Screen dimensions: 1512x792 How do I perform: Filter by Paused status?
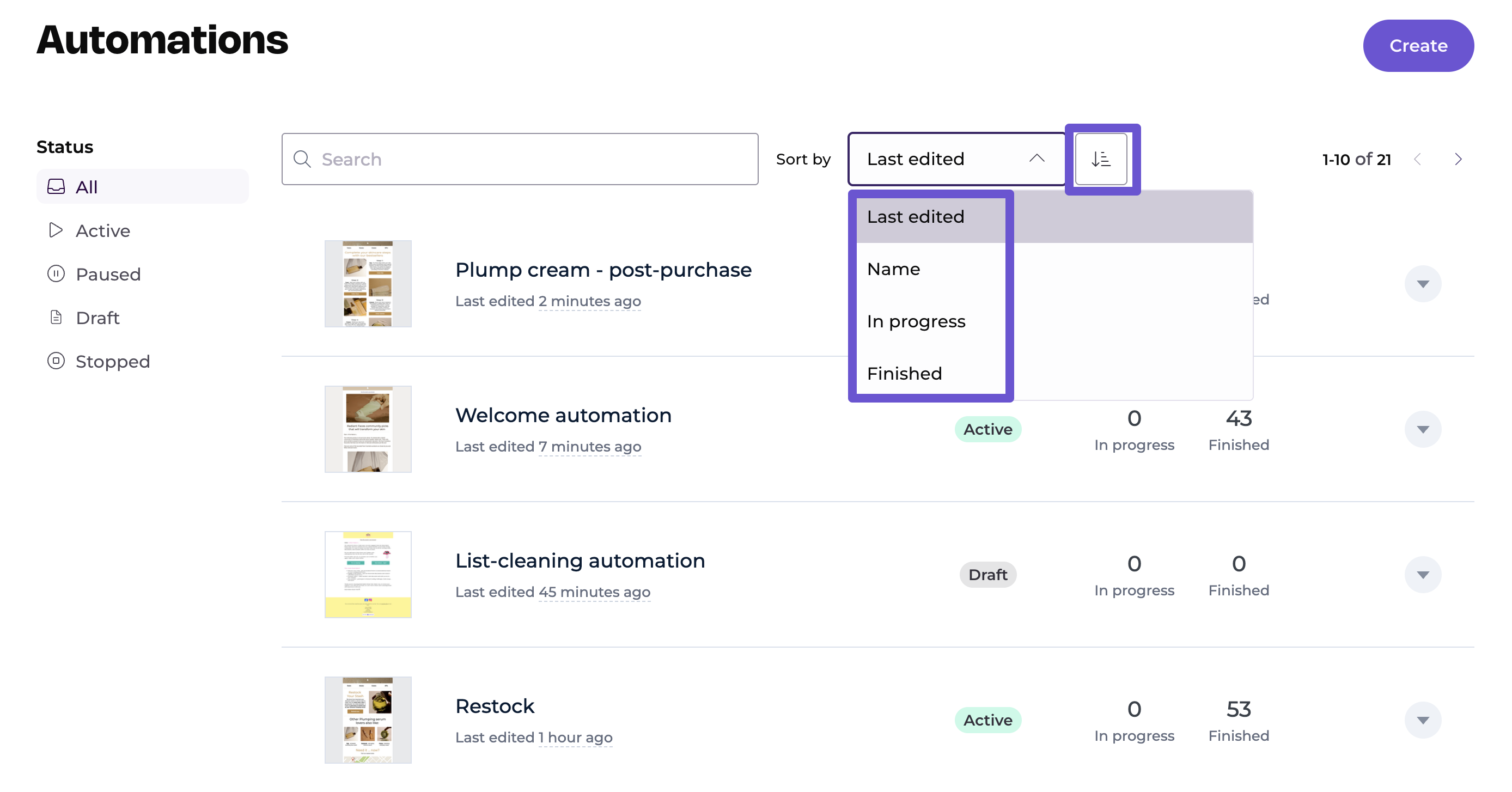click(x=107, y=274)
